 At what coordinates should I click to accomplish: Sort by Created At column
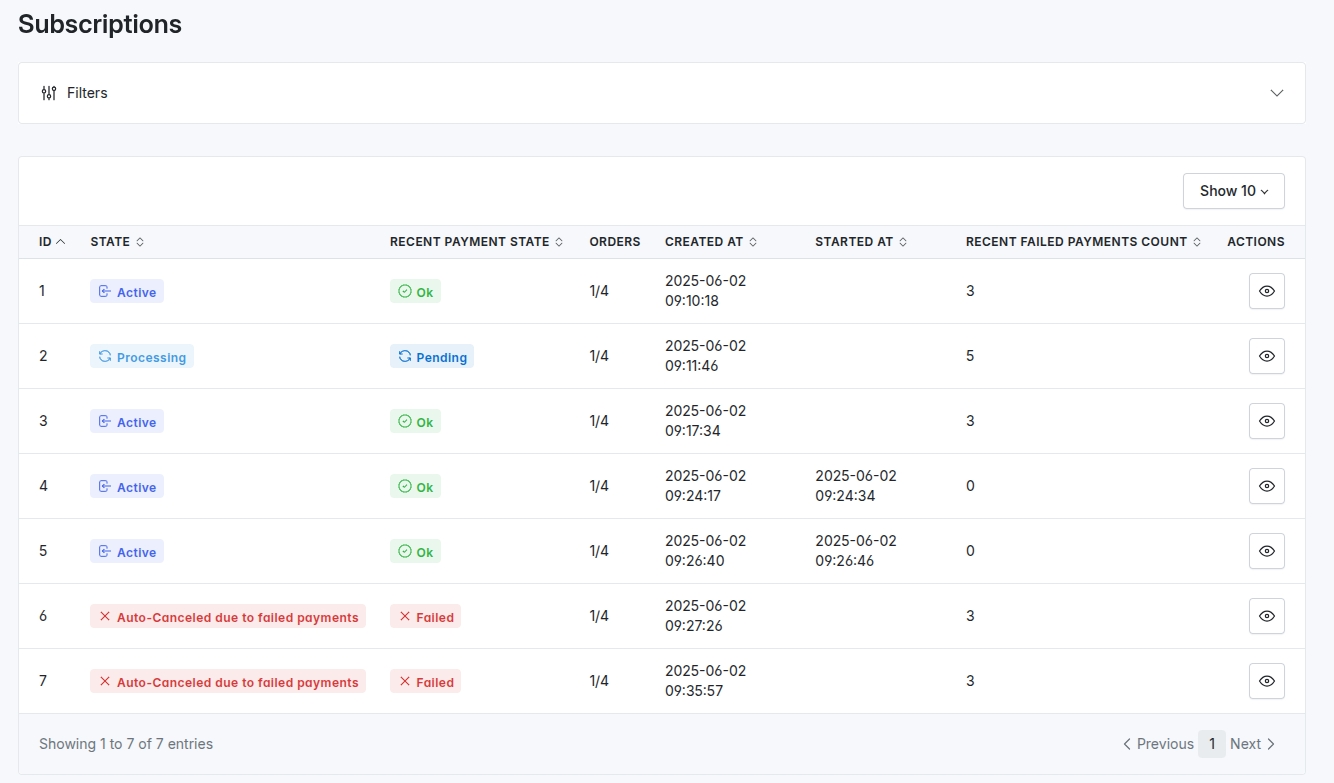click(710, 242)
